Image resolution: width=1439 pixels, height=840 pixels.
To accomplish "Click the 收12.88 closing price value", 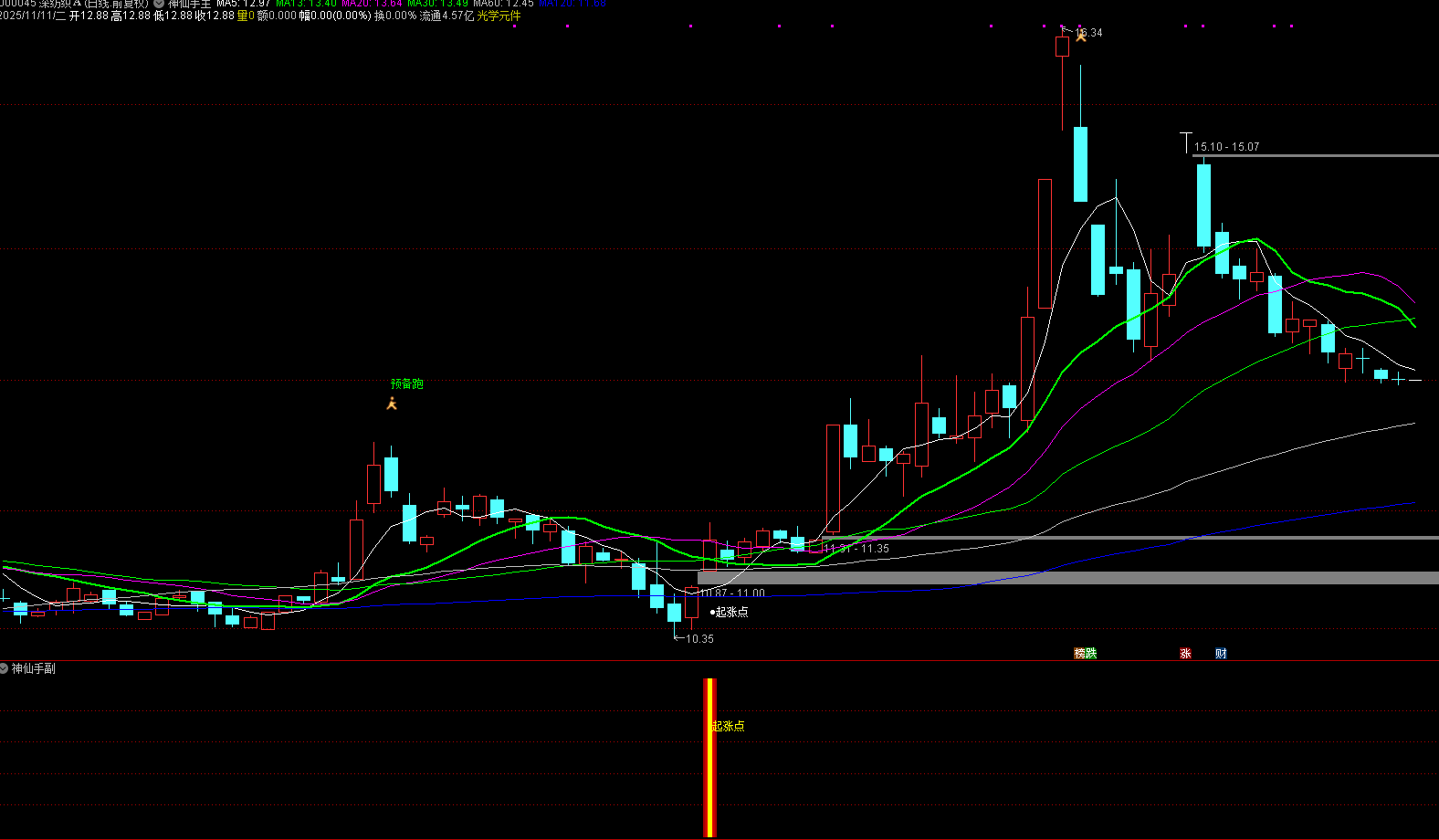I will (215, 16).
